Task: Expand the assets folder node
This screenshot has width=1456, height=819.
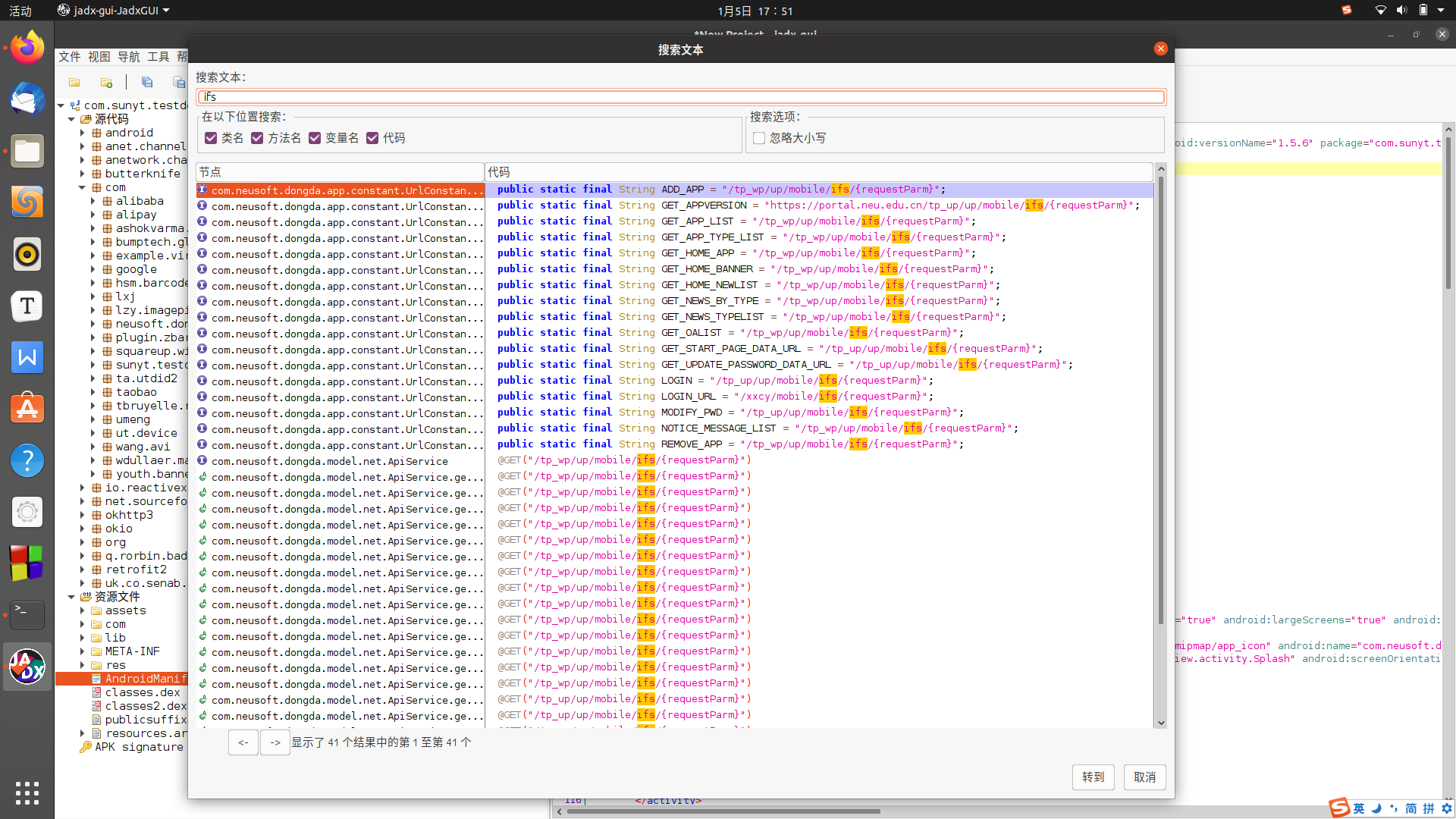Action: click(82, 610)
